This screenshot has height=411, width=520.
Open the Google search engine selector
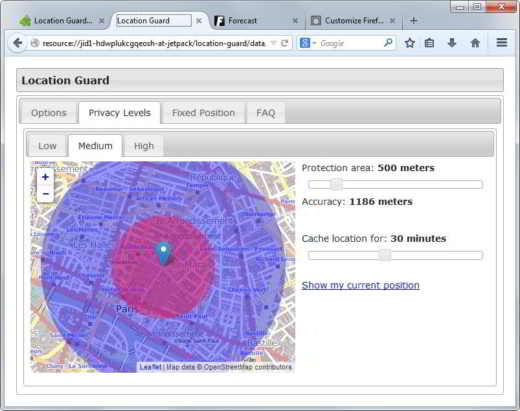point(307,43)
